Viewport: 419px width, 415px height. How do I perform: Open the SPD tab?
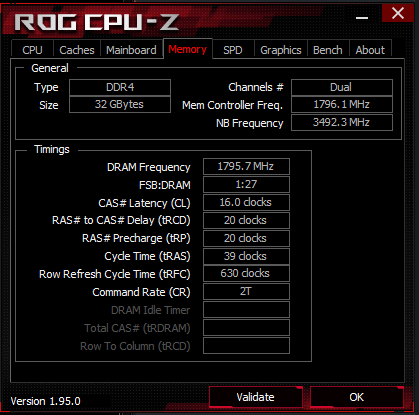click(233, 50)
